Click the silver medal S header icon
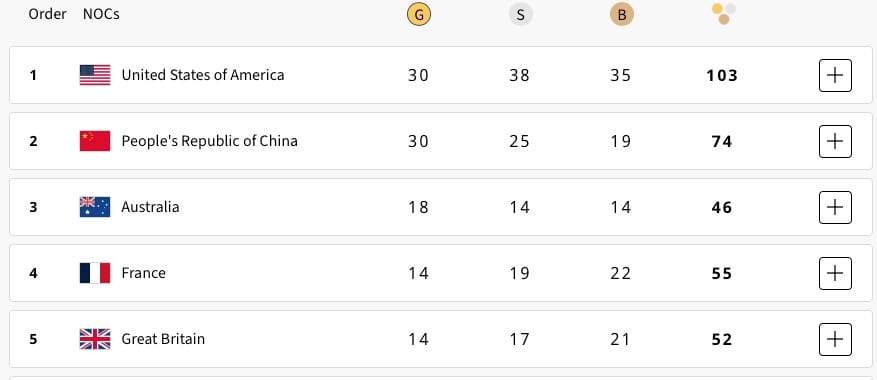 520,15
